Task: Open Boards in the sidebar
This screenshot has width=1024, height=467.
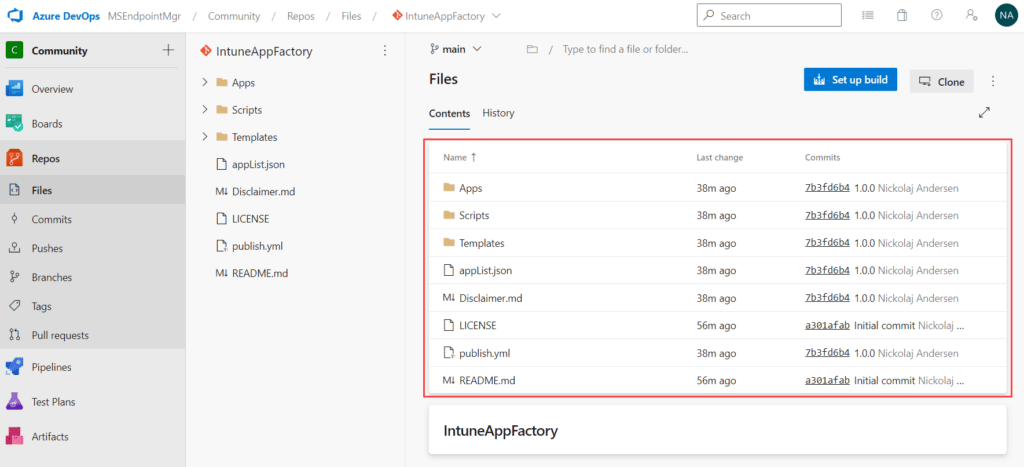Action: [x=92, y=123]
